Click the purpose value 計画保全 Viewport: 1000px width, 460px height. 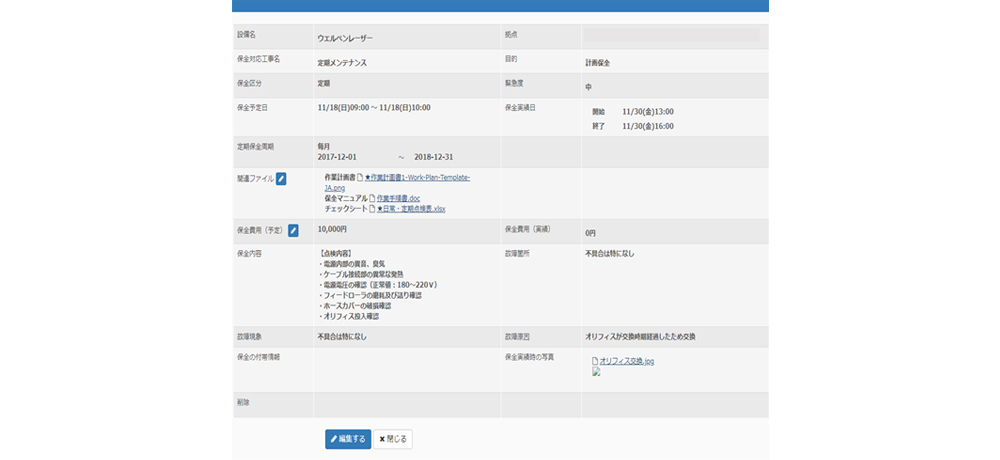tap(598, 63)
